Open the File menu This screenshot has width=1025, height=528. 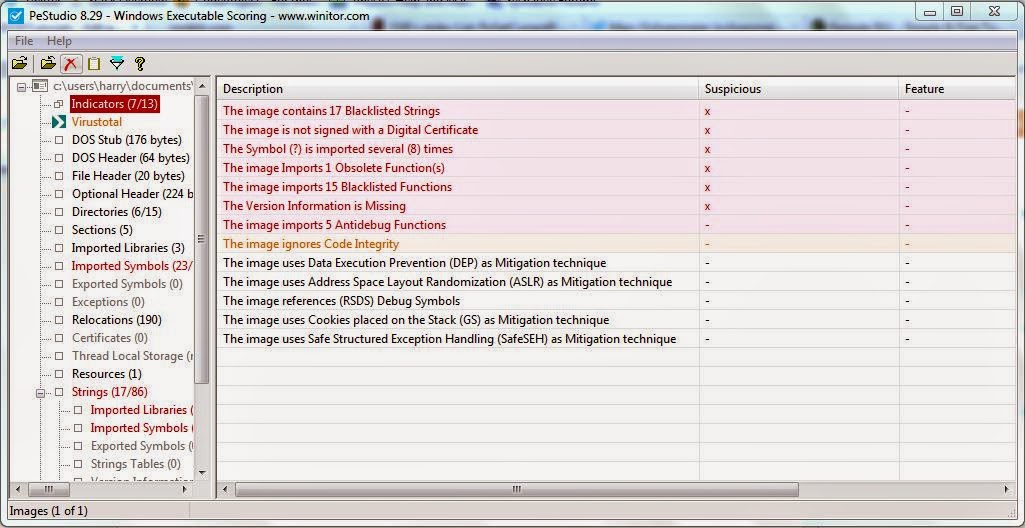[x=24, y=41]
